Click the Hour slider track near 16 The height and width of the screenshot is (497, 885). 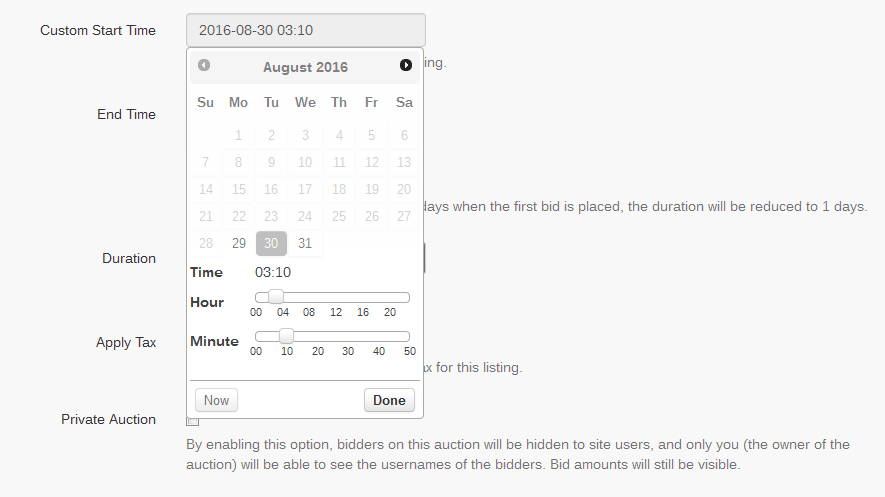point(362,297)
